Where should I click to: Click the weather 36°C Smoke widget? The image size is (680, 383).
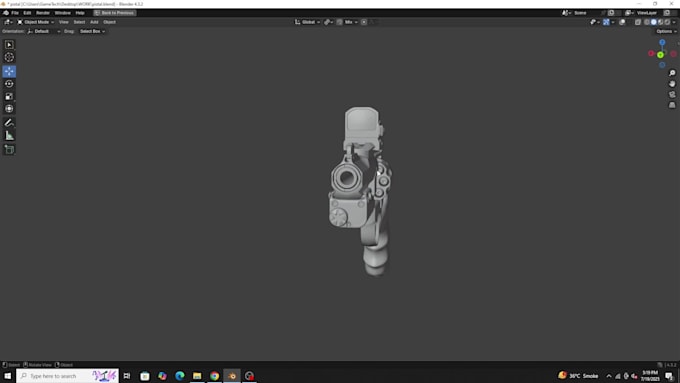(x=578, y=376)
